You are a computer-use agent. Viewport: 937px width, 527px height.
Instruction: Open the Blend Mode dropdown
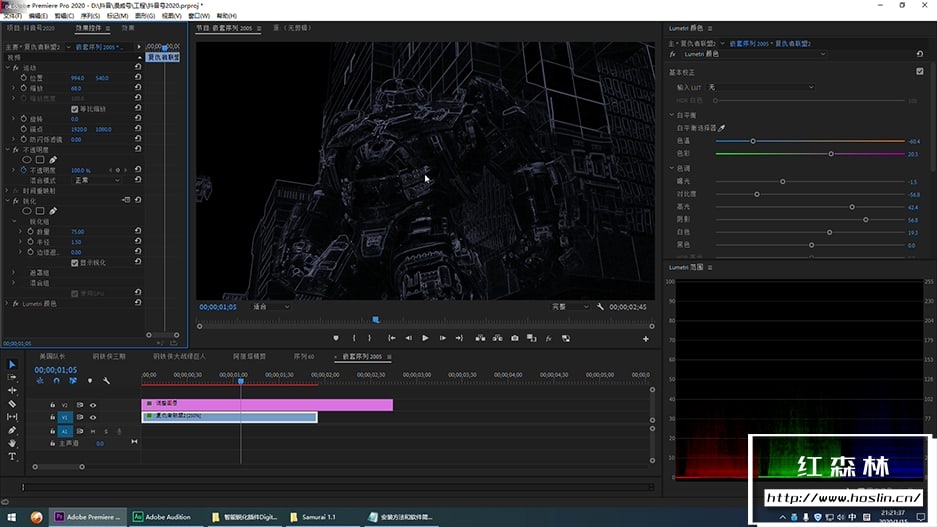pyautogui.click(x=96, y=180)
